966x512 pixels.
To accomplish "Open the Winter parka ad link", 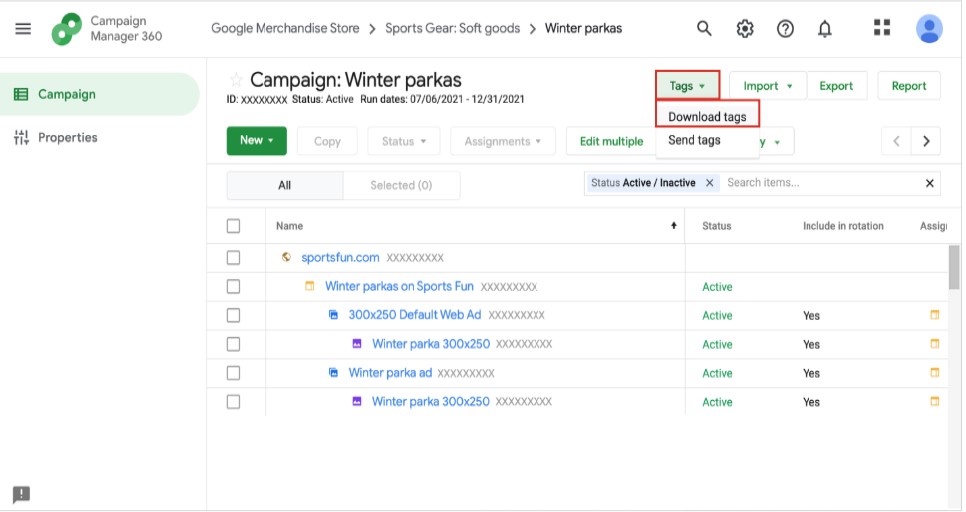I will pyautogui.click(x=390, y=372).
